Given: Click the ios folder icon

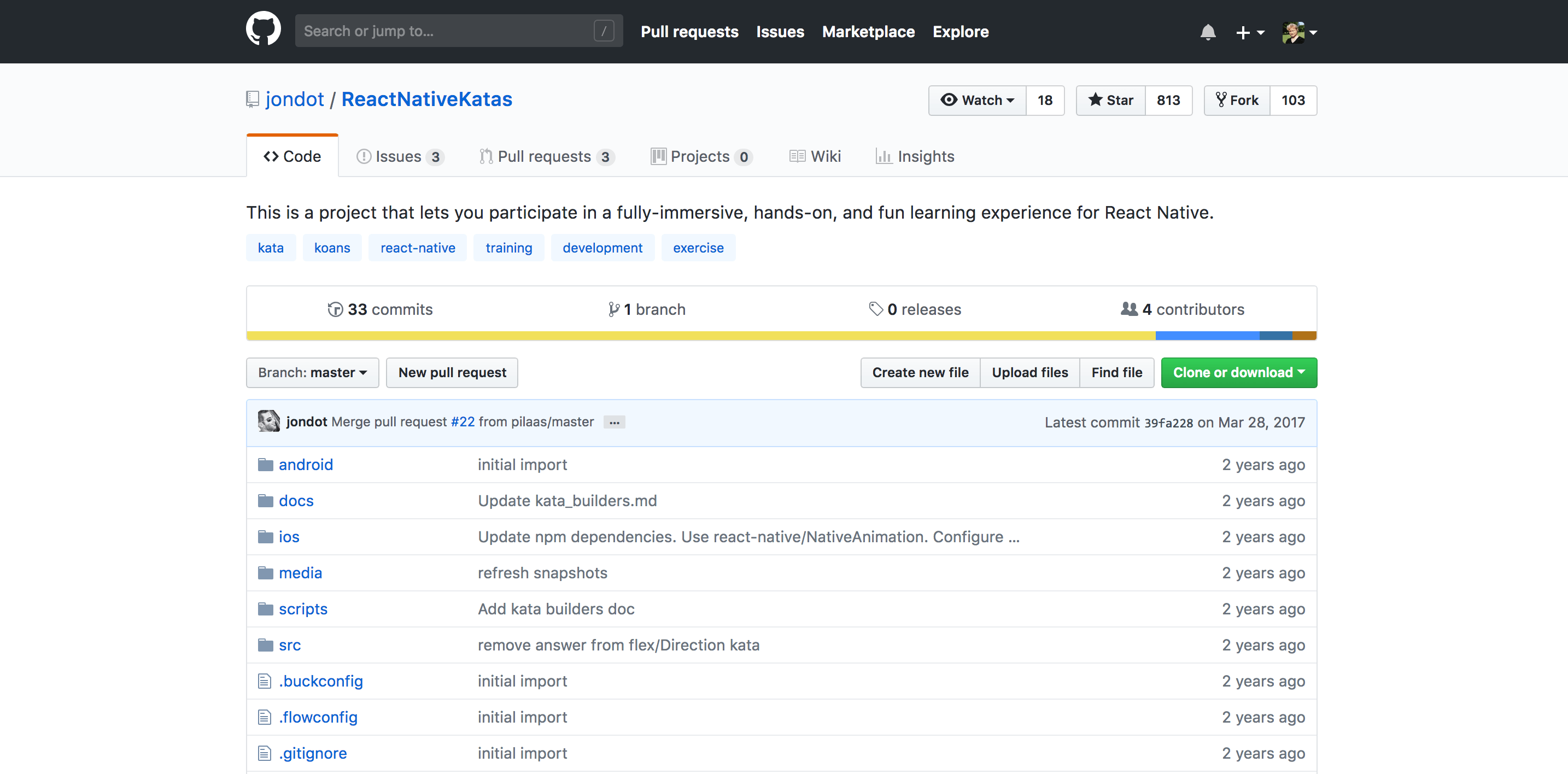Looking at the screenshot, I should click(265, 537).
